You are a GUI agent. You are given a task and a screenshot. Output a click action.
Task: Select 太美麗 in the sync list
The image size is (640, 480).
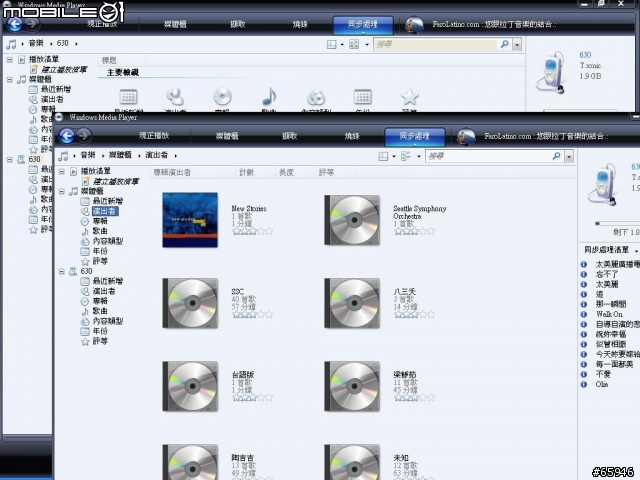tap(607, 284)
